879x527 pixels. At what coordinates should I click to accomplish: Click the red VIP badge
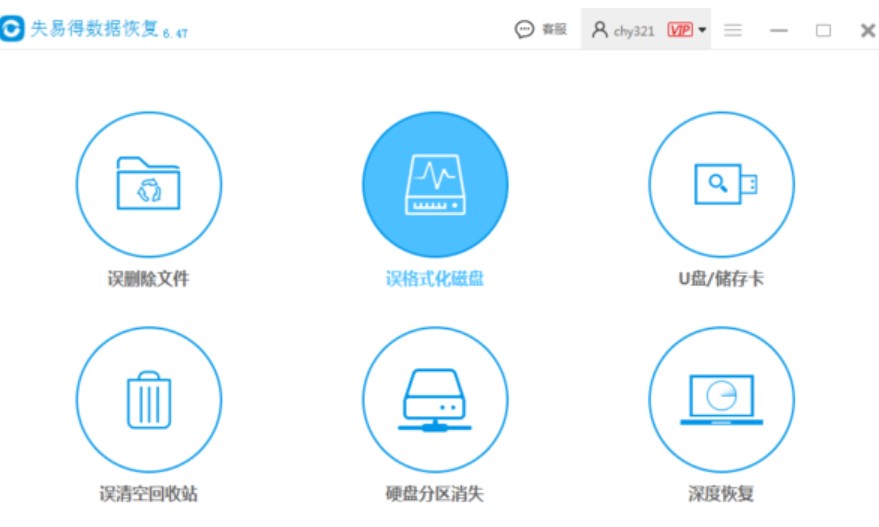tap(680, 30)
